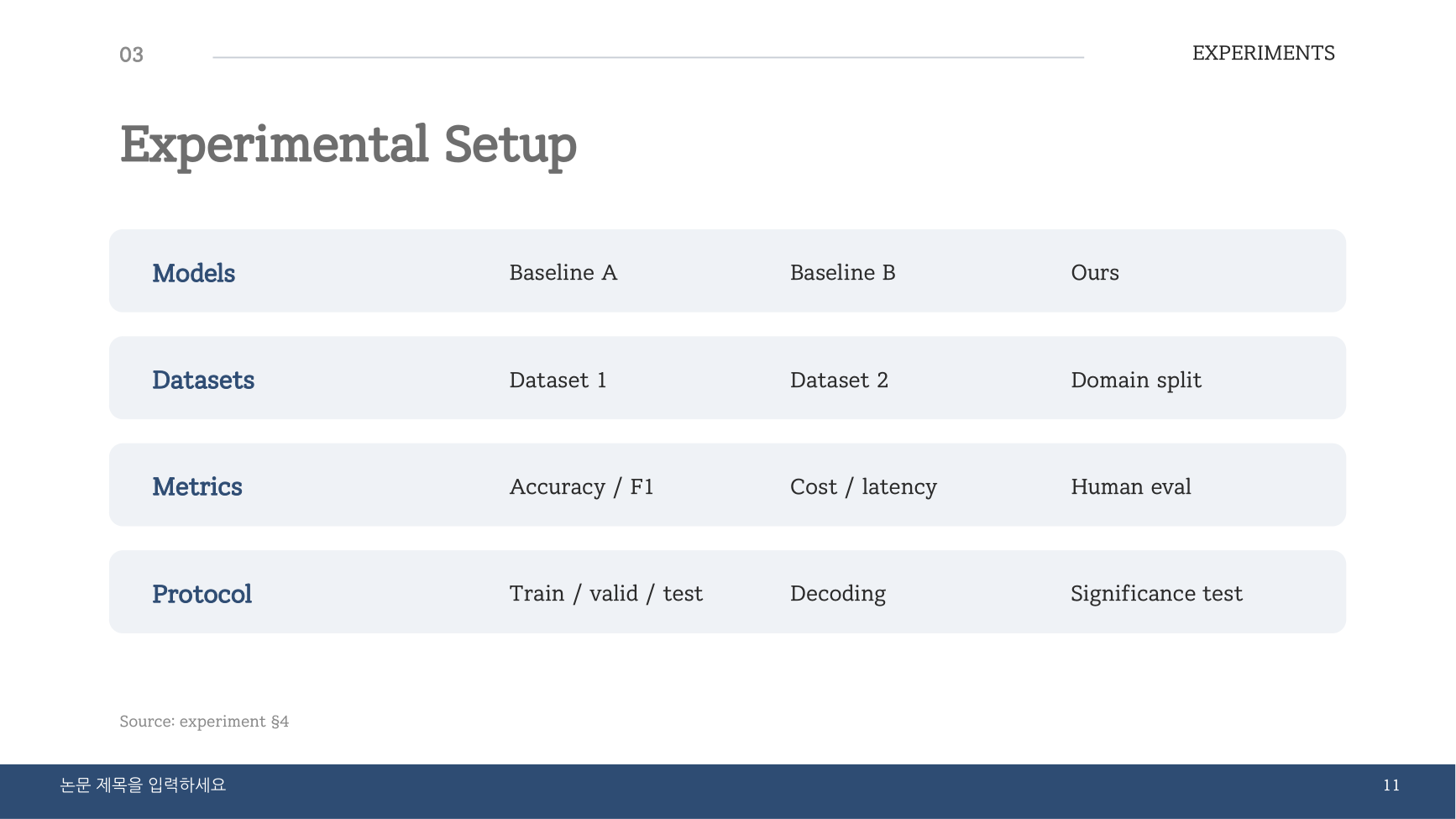Click the Protocol row heading

click(202, 594)
